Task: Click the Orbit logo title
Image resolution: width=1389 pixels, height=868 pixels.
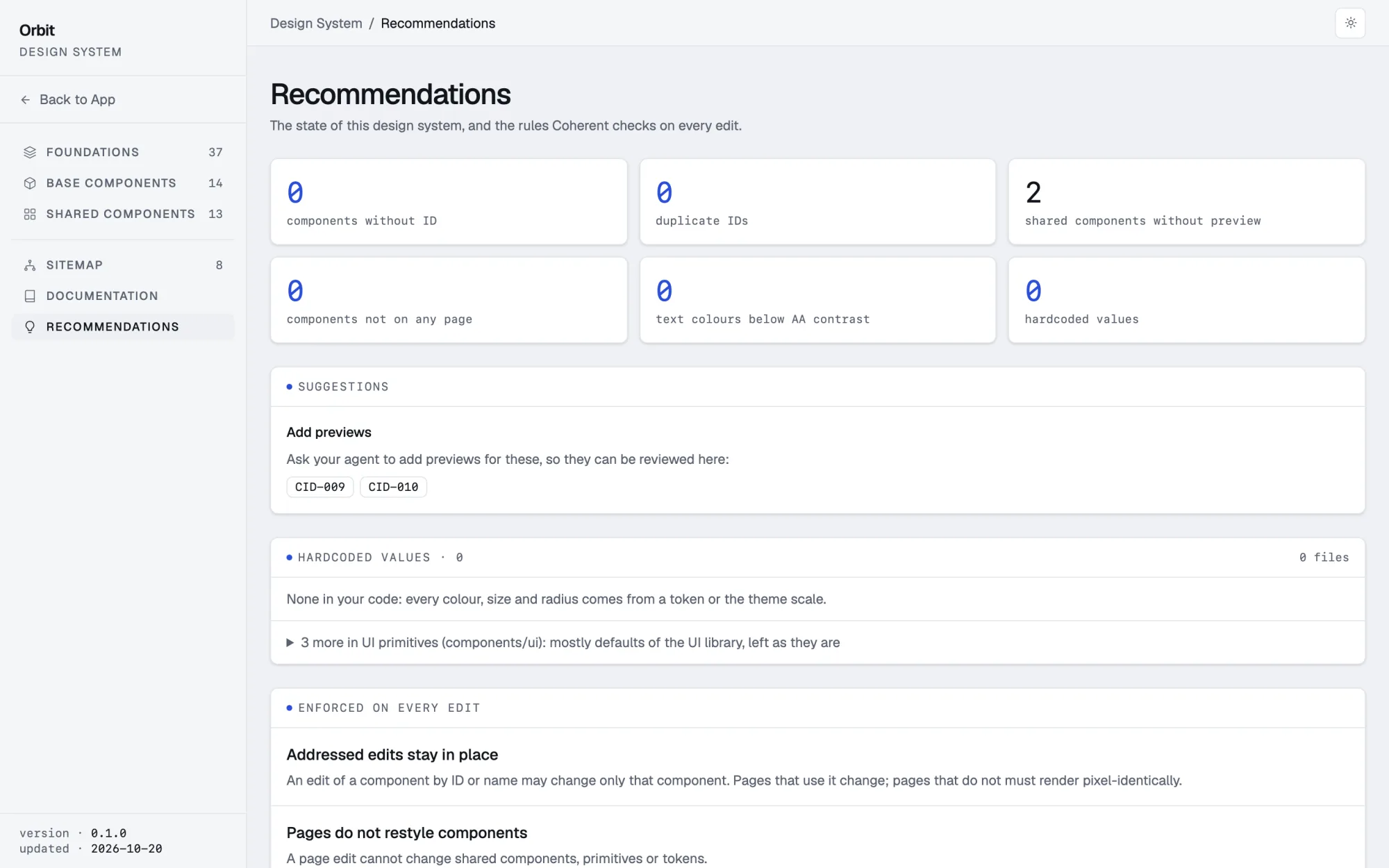Action: point(37,31)
